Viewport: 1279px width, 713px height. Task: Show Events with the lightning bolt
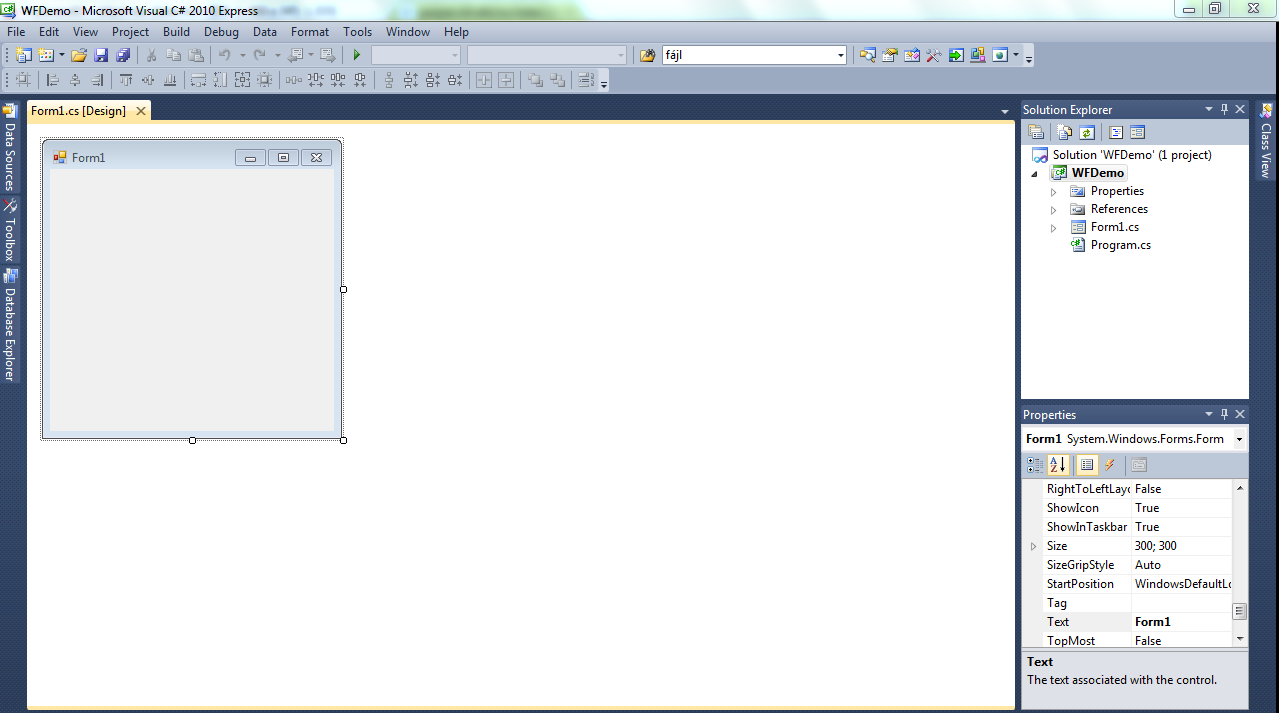tap(1109, 465)
